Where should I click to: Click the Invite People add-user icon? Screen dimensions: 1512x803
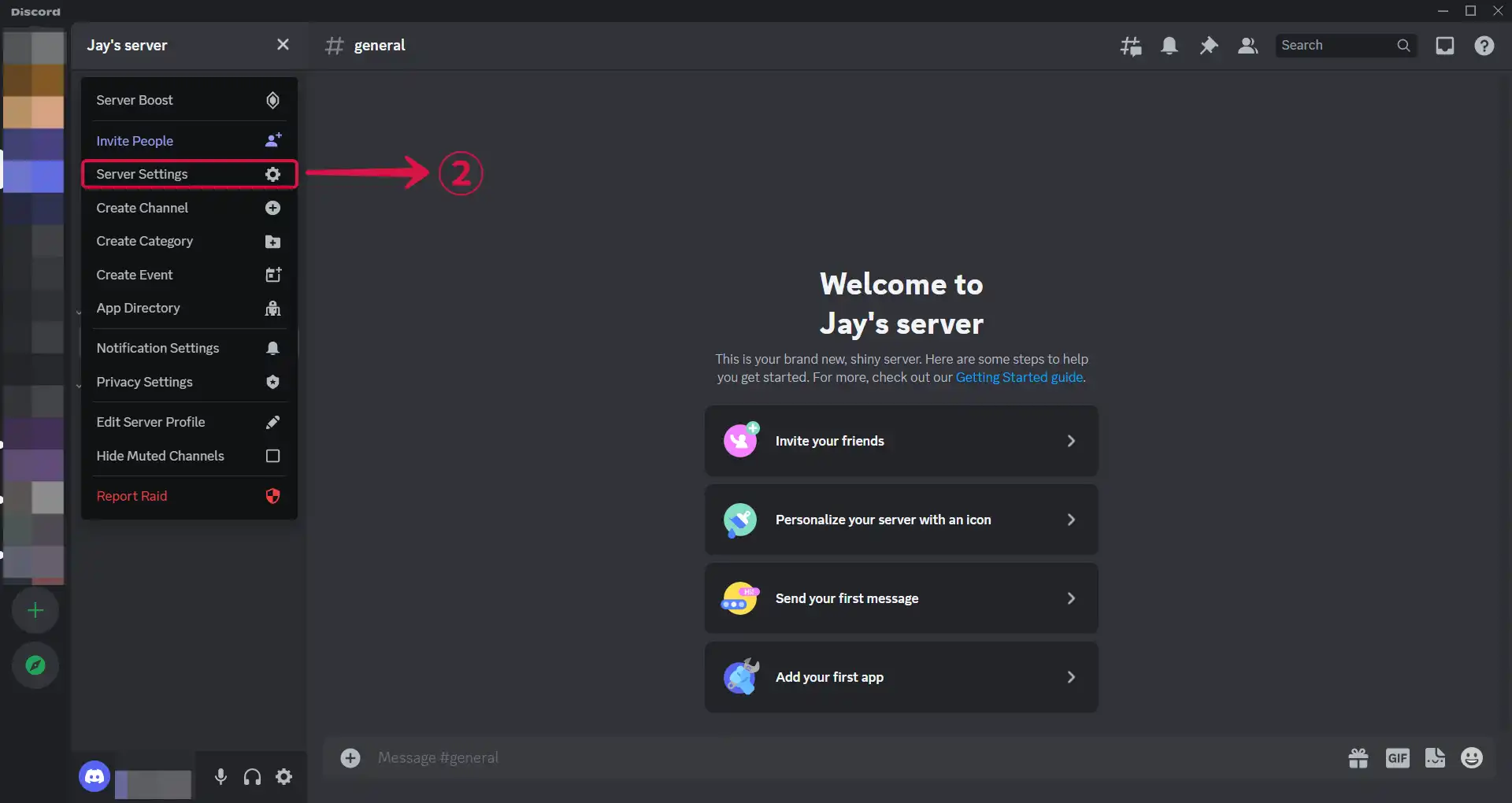coord(272,140)
